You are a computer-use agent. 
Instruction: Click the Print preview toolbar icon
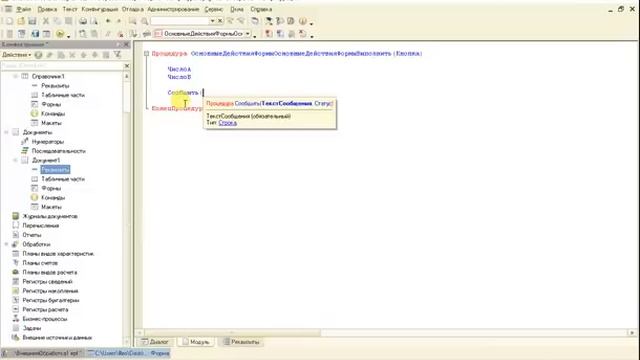(x=94, y=21)
